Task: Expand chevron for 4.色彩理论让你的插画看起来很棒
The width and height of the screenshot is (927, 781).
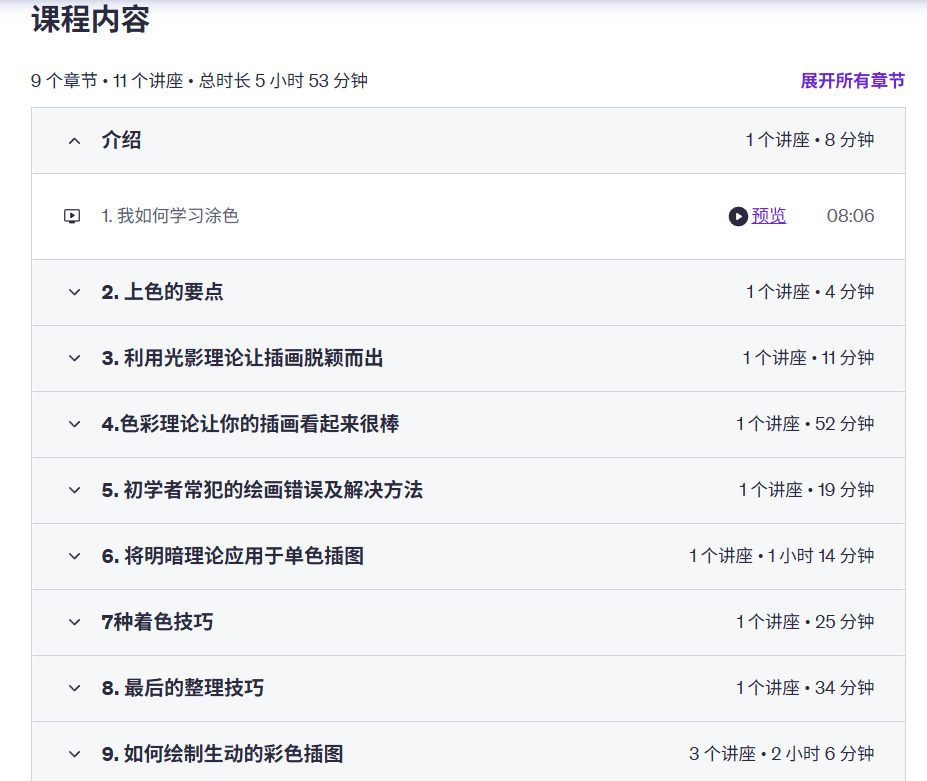Action: tap(74, 424)
